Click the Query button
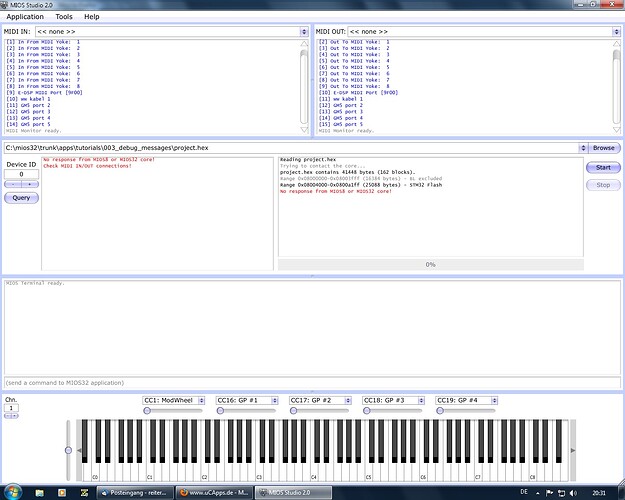Screen dimensions: 625x500 pos(21,198)
